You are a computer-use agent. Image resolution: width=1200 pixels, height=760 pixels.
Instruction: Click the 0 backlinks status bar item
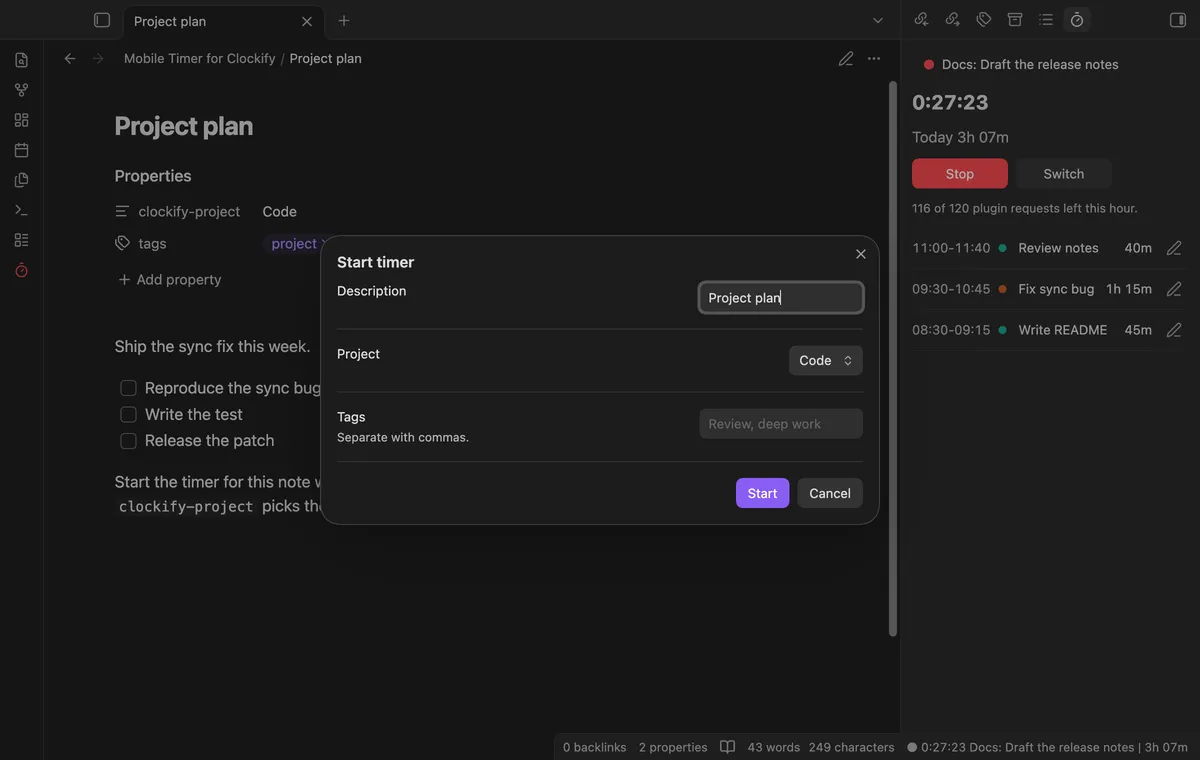pos(595,747)
